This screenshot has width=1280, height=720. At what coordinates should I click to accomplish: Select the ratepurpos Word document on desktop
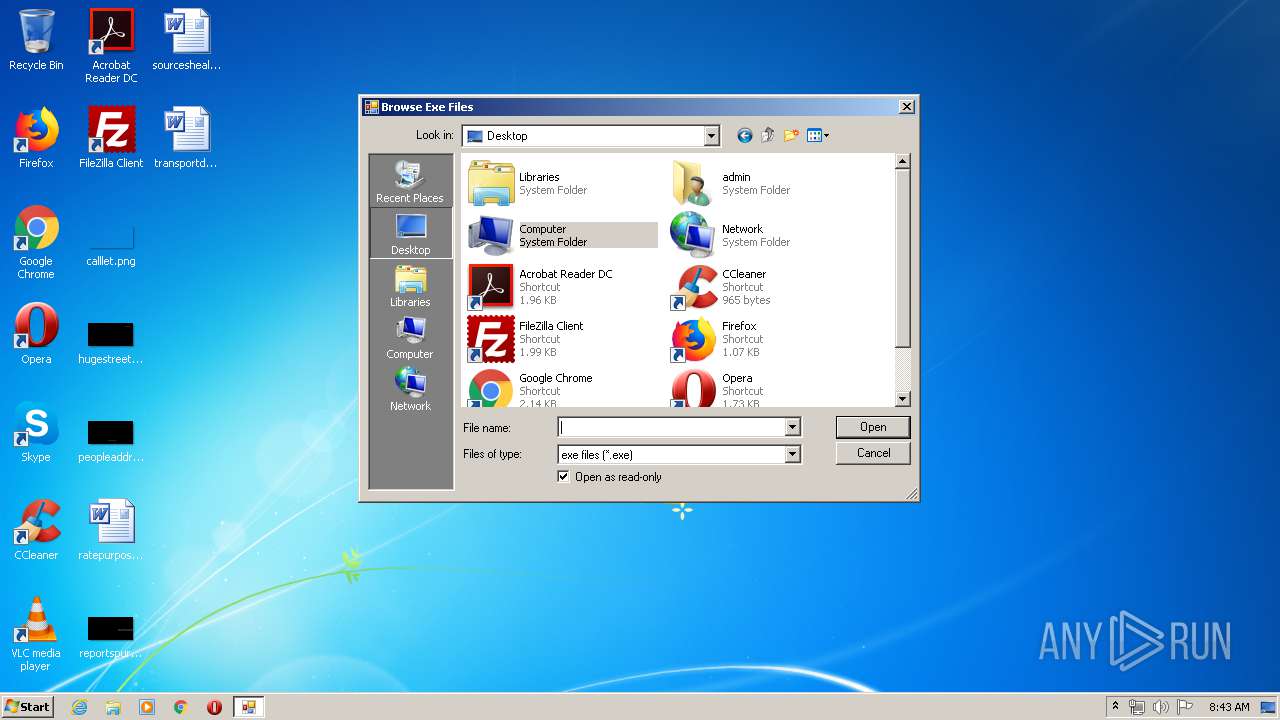111,530
